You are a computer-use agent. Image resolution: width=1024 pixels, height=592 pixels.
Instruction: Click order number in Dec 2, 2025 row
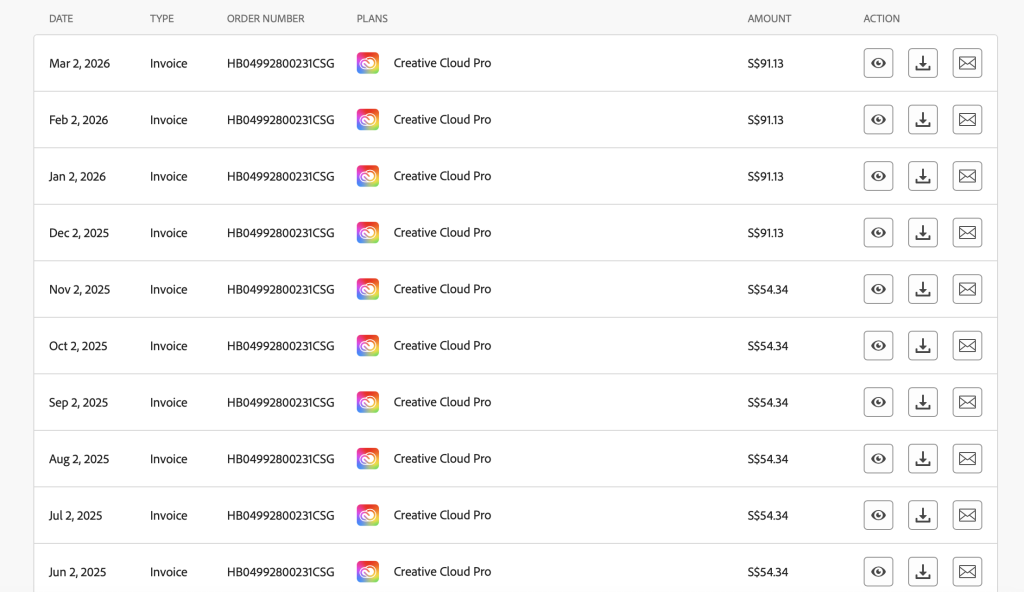(280, 233)
